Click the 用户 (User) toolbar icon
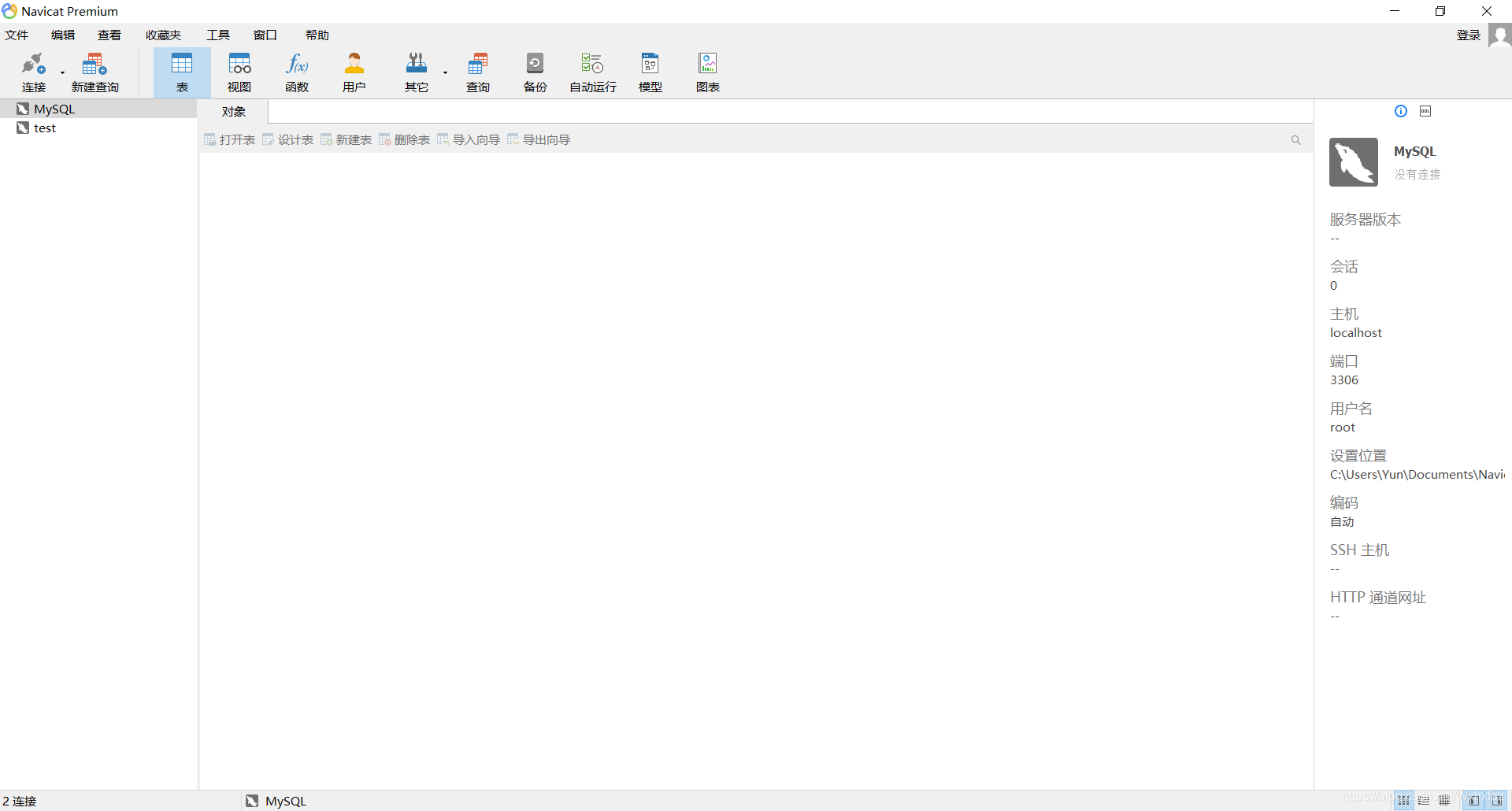The height and width of the screenshot is (811, 1512). [x=354, y=72]
